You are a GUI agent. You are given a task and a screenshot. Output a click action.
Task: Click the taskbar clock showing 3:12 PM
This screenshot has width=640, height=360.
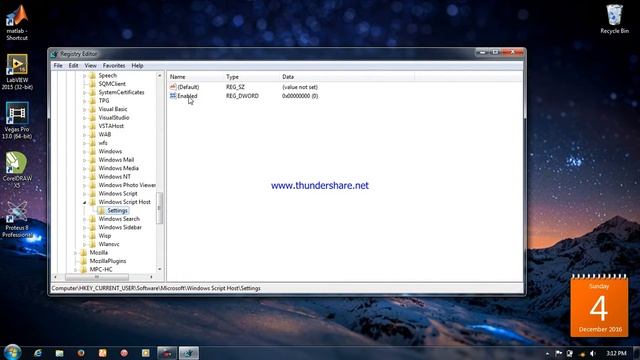(616, 353)
